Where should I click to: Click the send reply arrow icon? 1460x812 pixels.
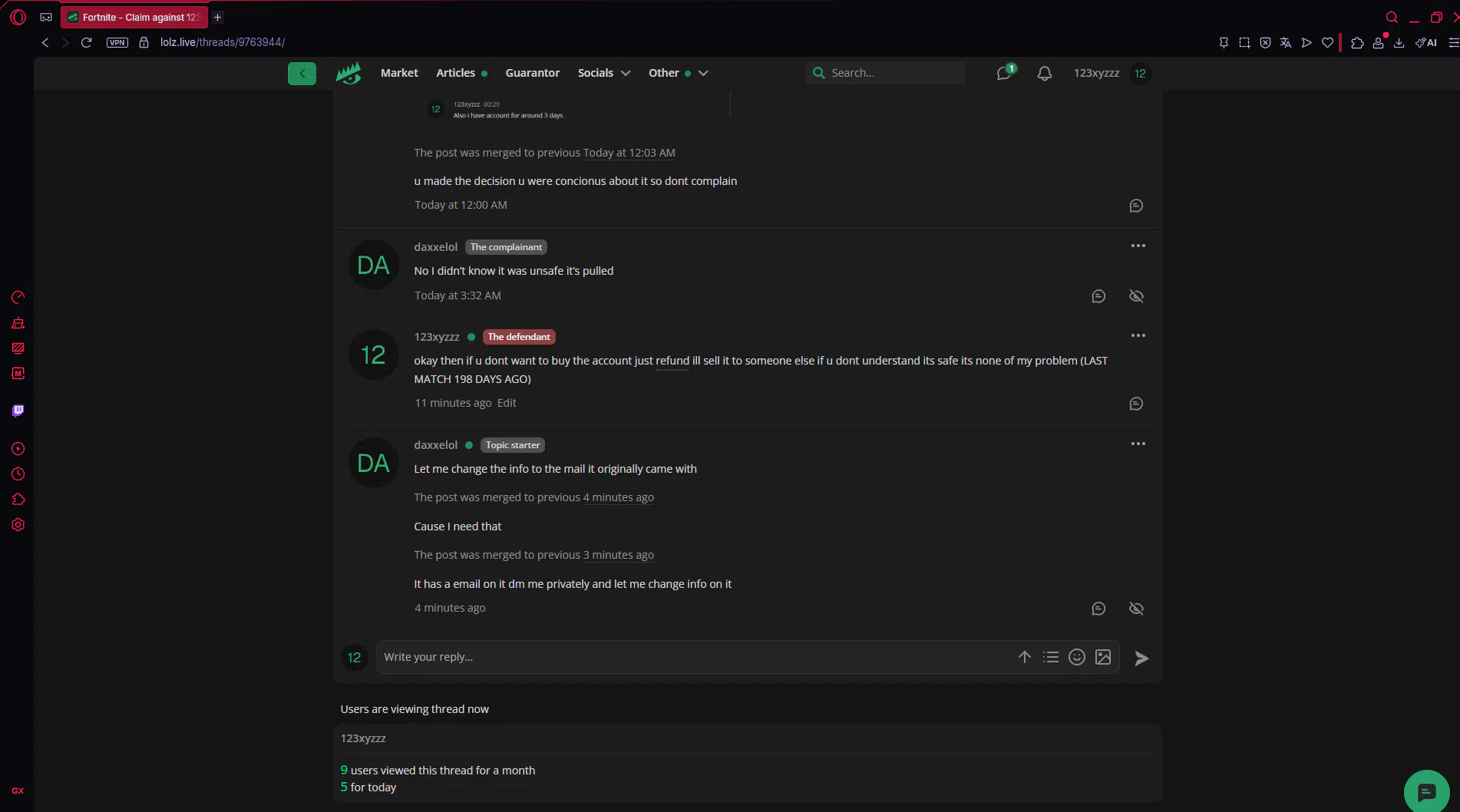pos(1141,658)
